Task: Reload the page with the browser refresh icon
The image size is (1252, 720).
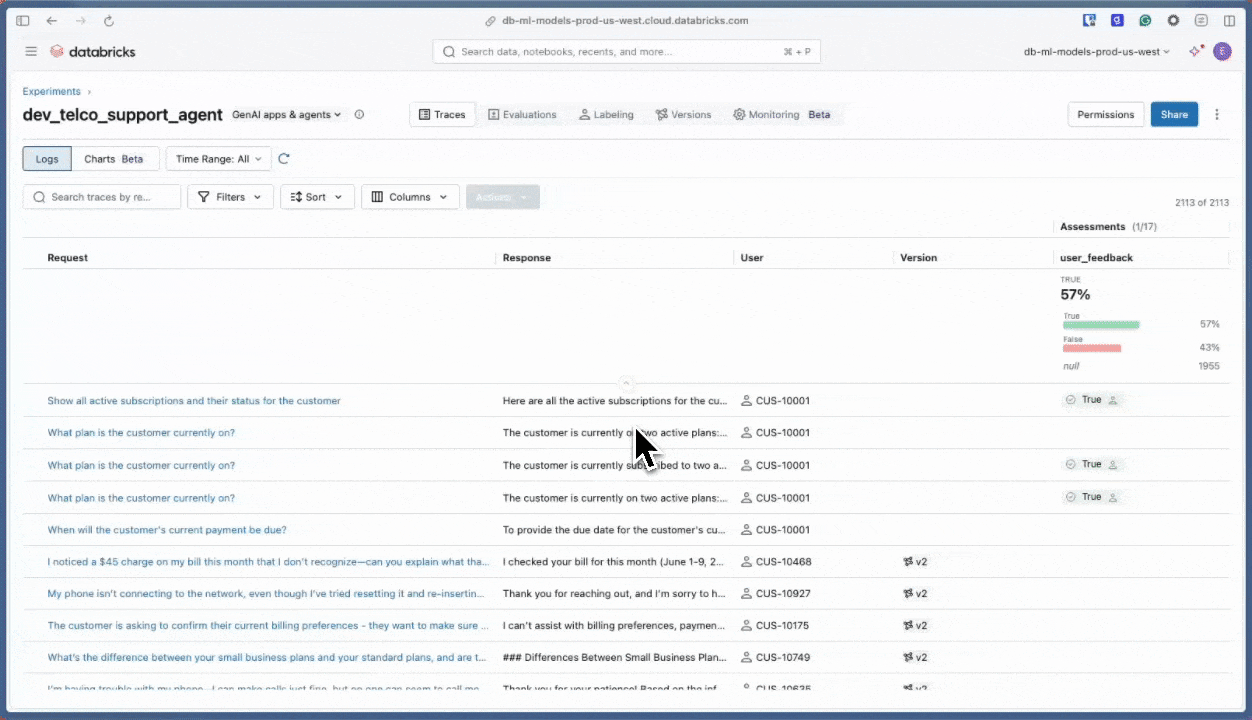Action: (109, 20)
